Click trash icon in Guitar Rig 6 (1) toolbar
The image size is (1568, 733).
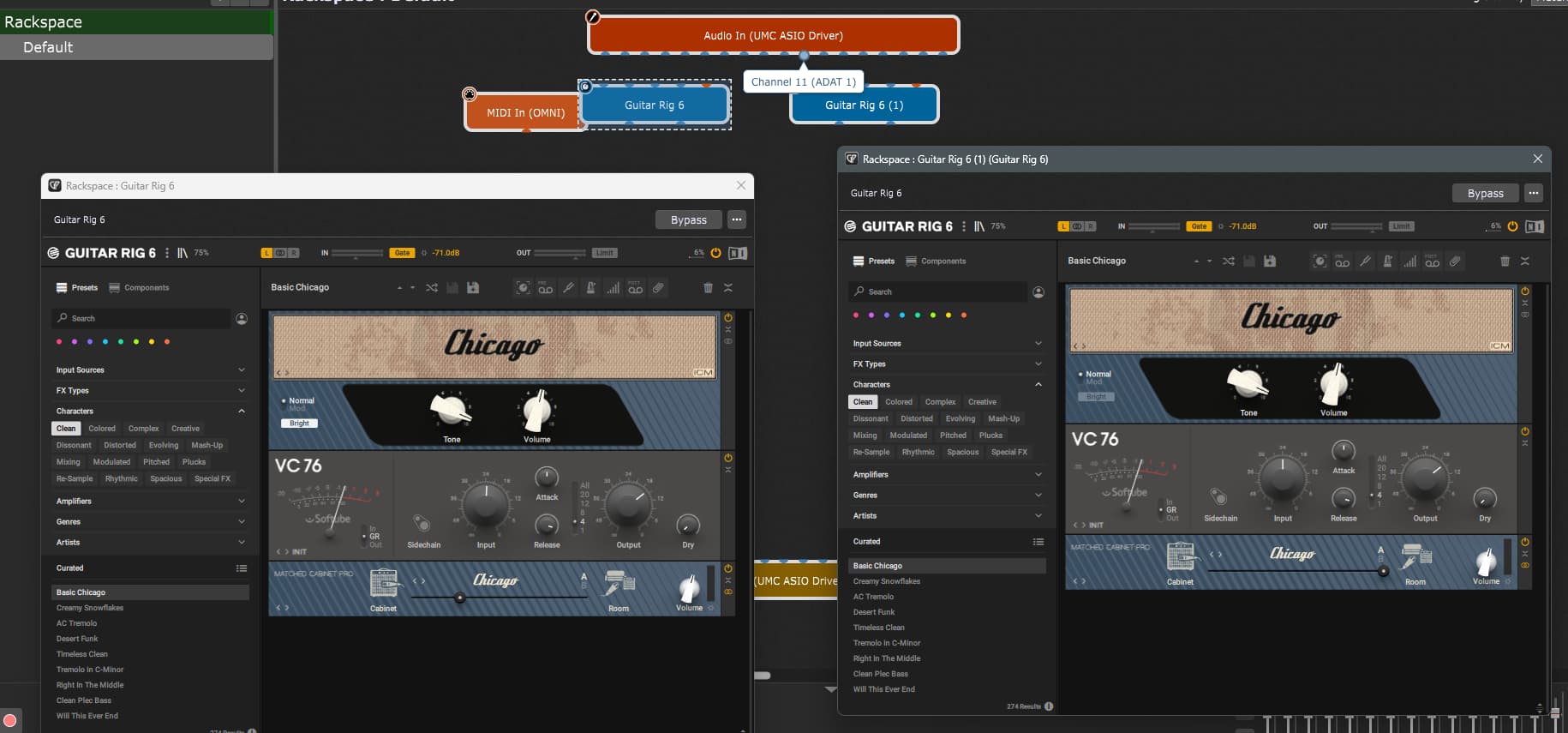[x=1505, y=261]
